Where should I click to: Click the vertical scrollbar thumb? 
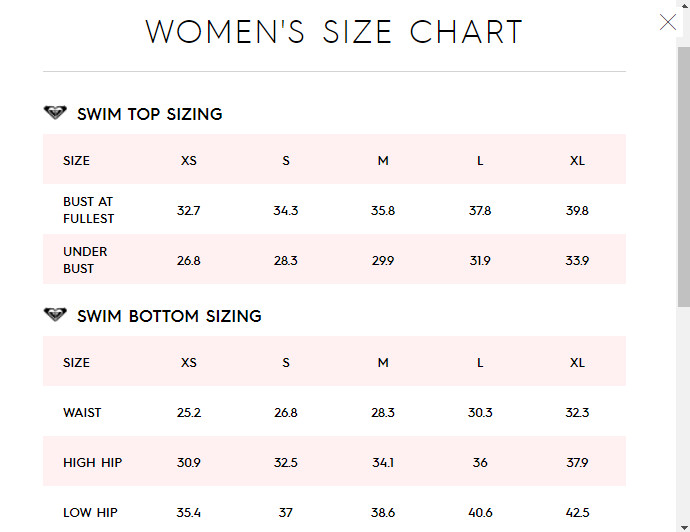coord(683,177)
